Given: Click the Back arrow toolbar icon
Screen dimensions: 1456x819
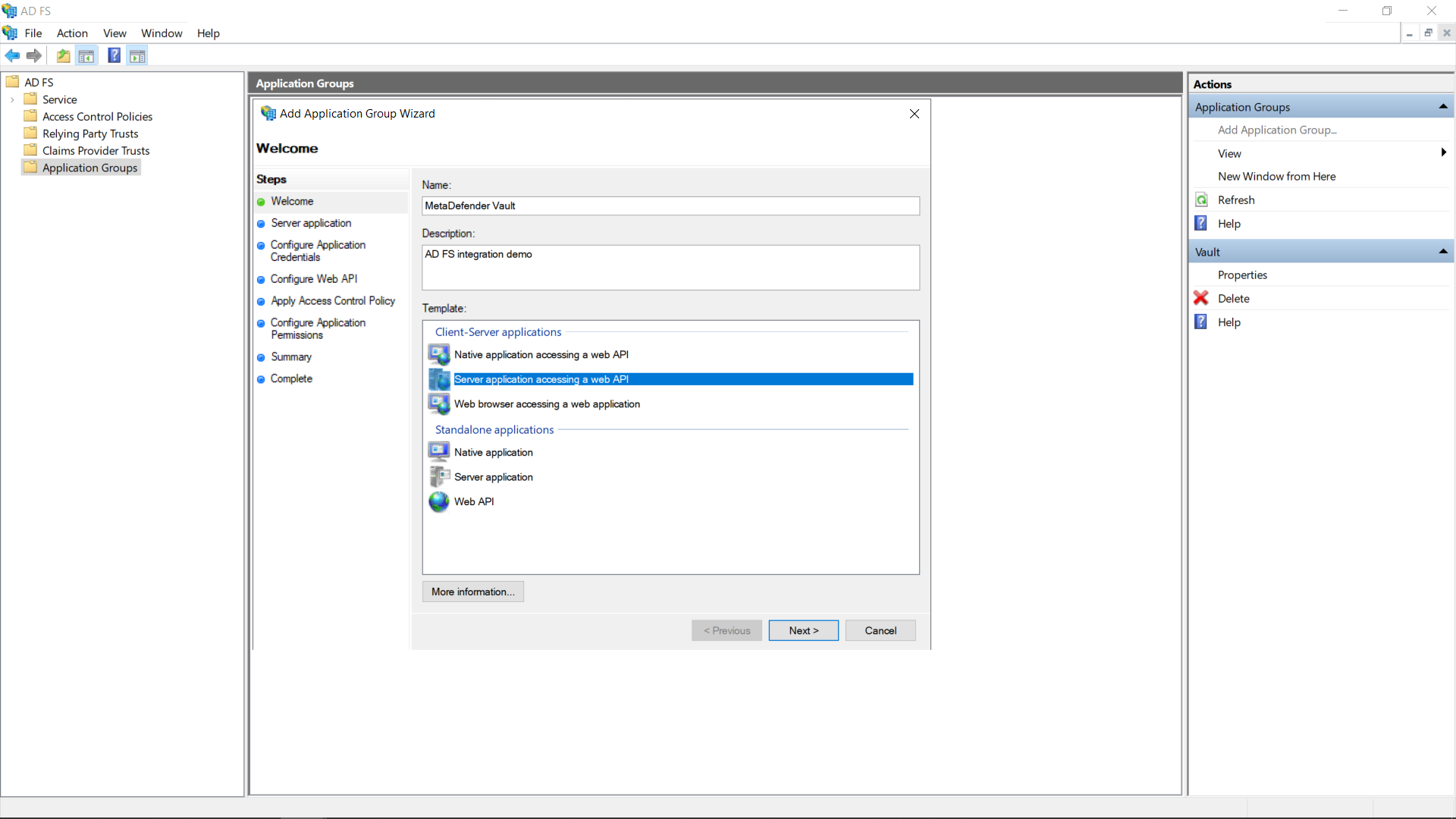Looking at the screenshot, I should coord(12,55).
